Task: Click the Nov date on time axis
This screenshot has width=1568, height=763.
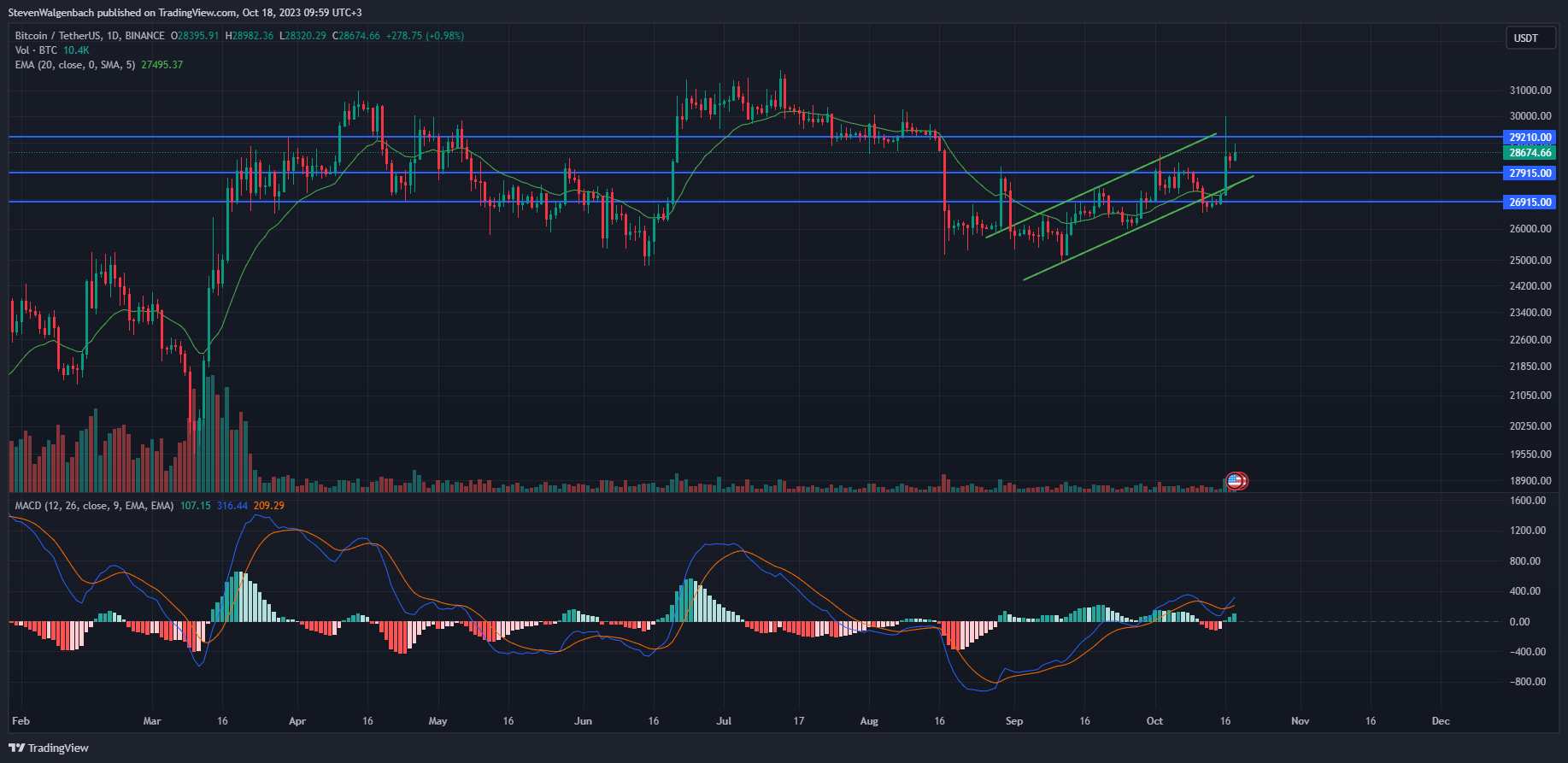Action: coord(1300,721)
